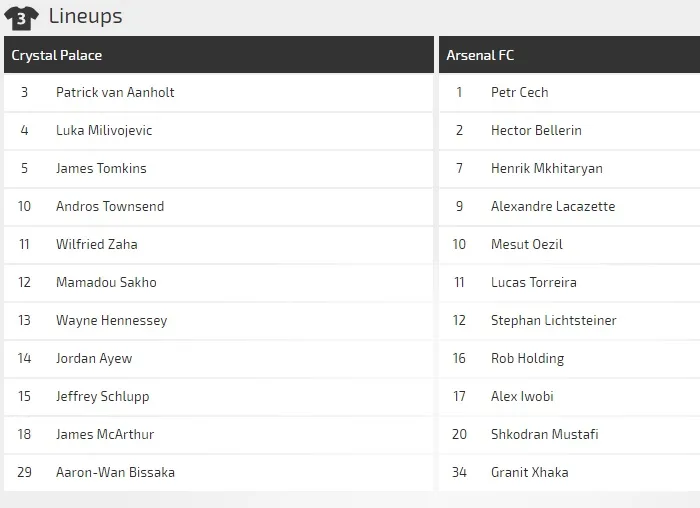Click on Luka Milivojevic's name
This screenshot has height=508, width=700.
click(104, 130)
